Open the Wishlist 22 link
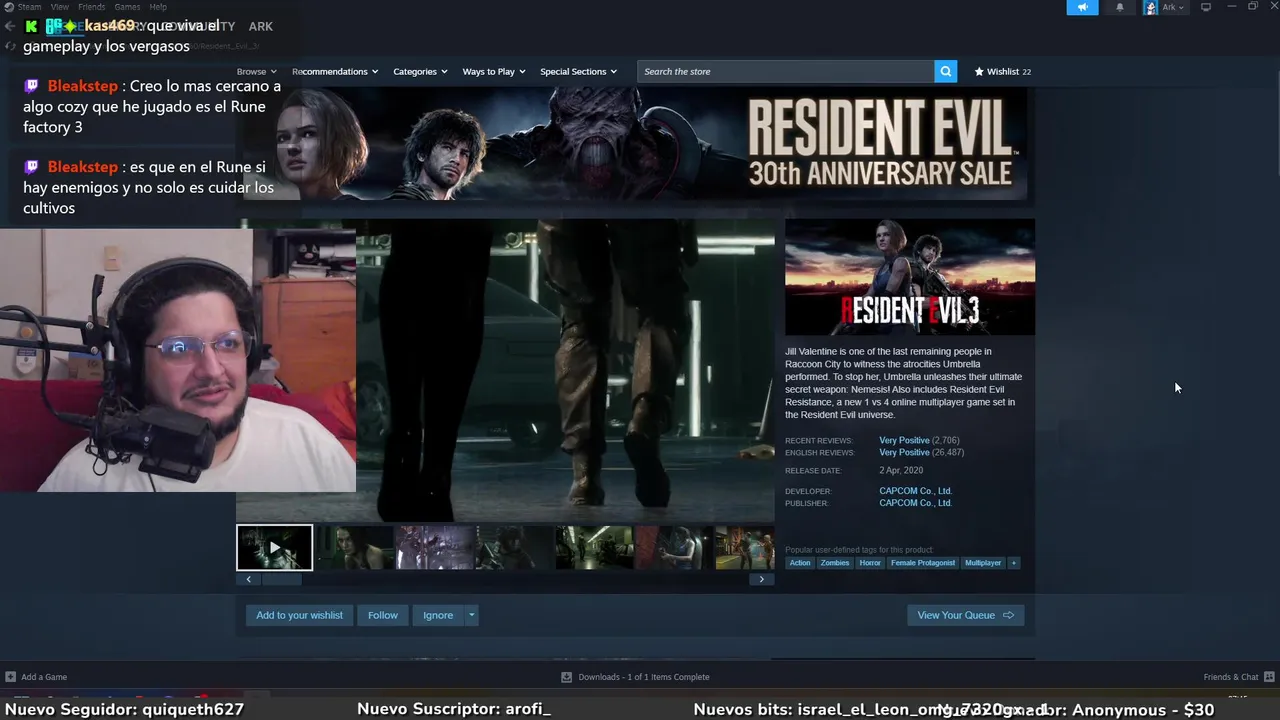This screenshot has height=720, width=1280. (x=1002, y=72)
